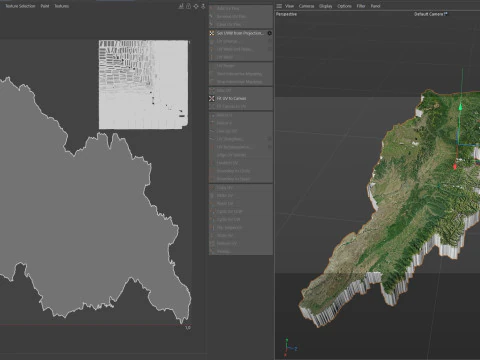Click the viewport hamburger menu icon

(x=279, y=6)
